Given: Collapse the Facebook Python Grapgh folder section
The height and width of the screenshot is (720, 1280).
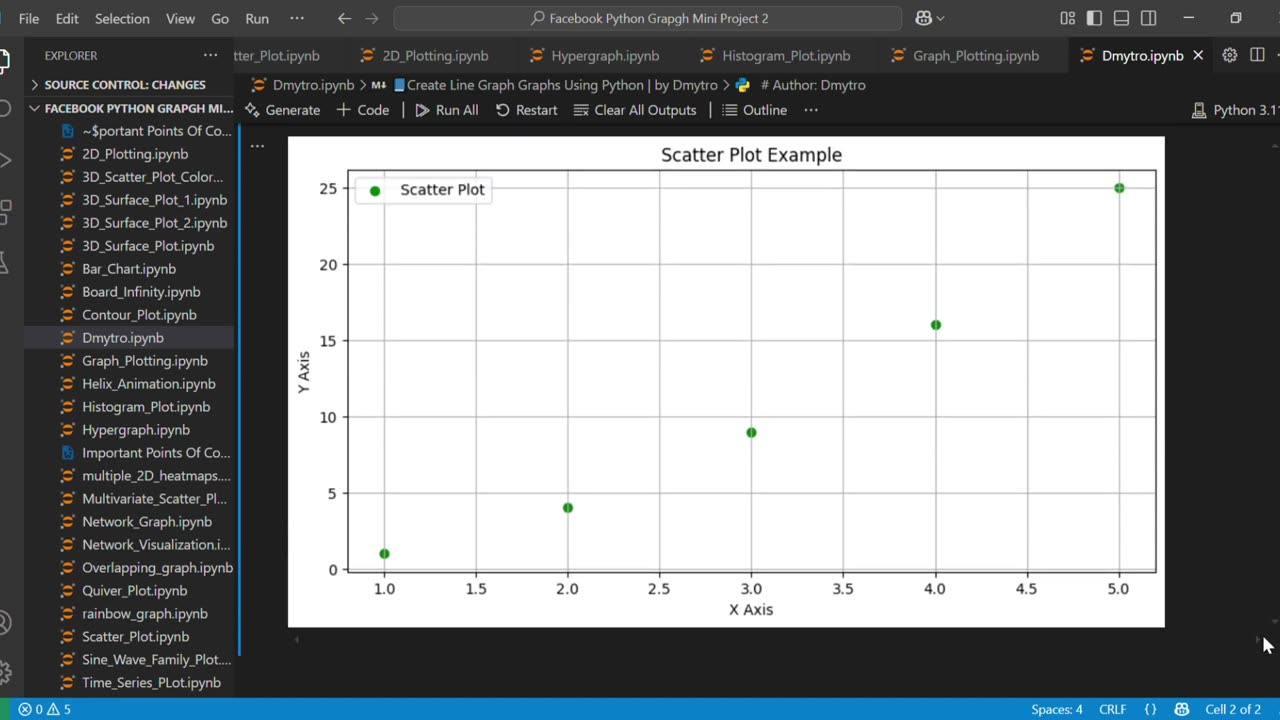Looking at the screenshot, I should 128,108.
